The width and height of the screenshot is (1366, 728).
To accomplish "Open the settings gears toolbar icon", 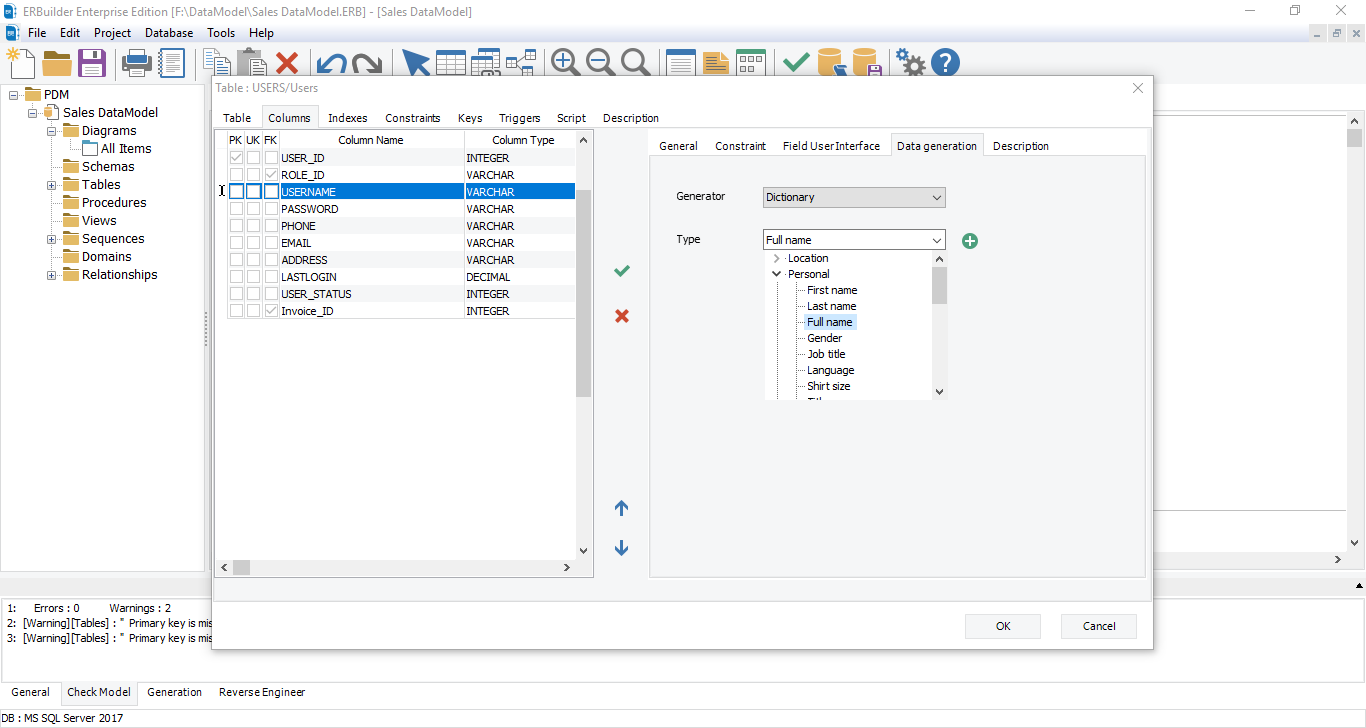I will 910,61.
